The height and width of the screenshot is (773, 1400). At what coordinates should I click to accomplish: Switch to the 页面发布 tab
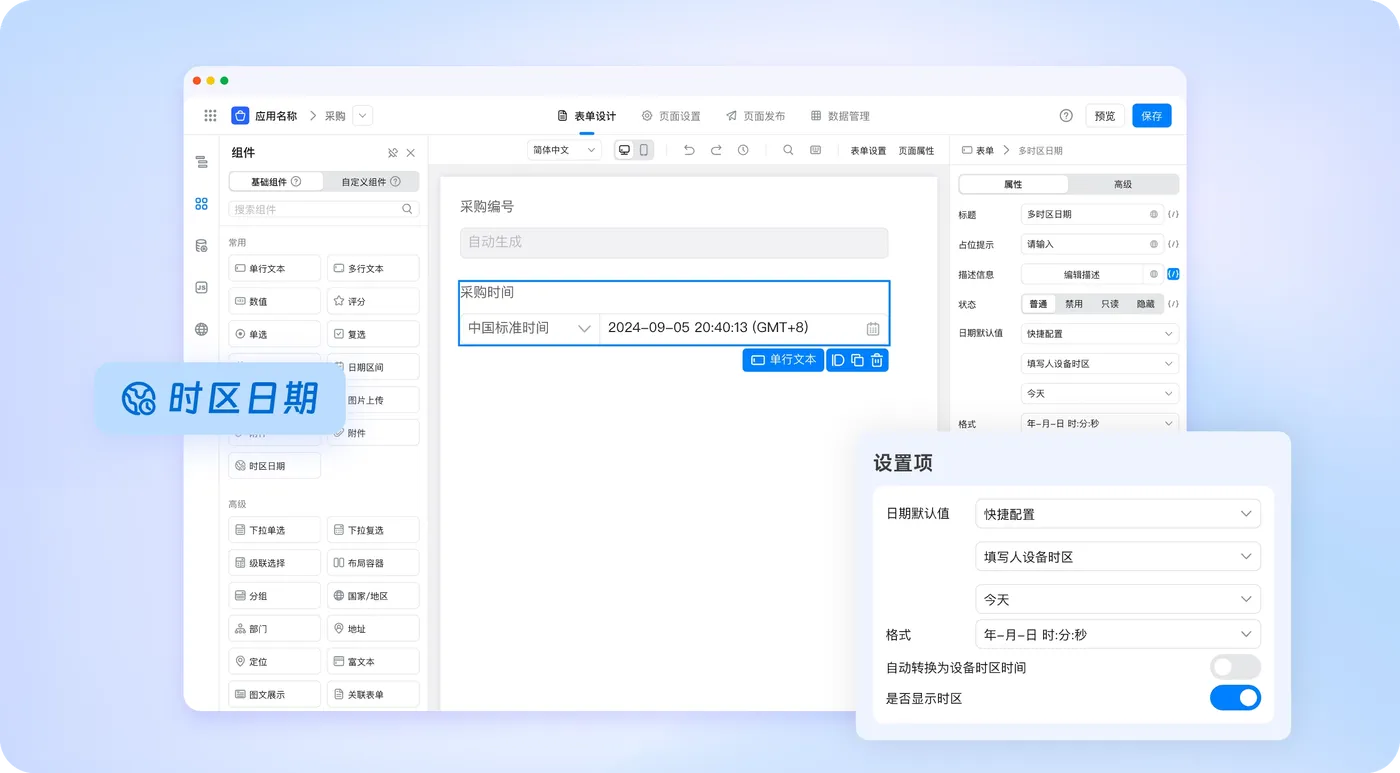(x=755, y=116)
